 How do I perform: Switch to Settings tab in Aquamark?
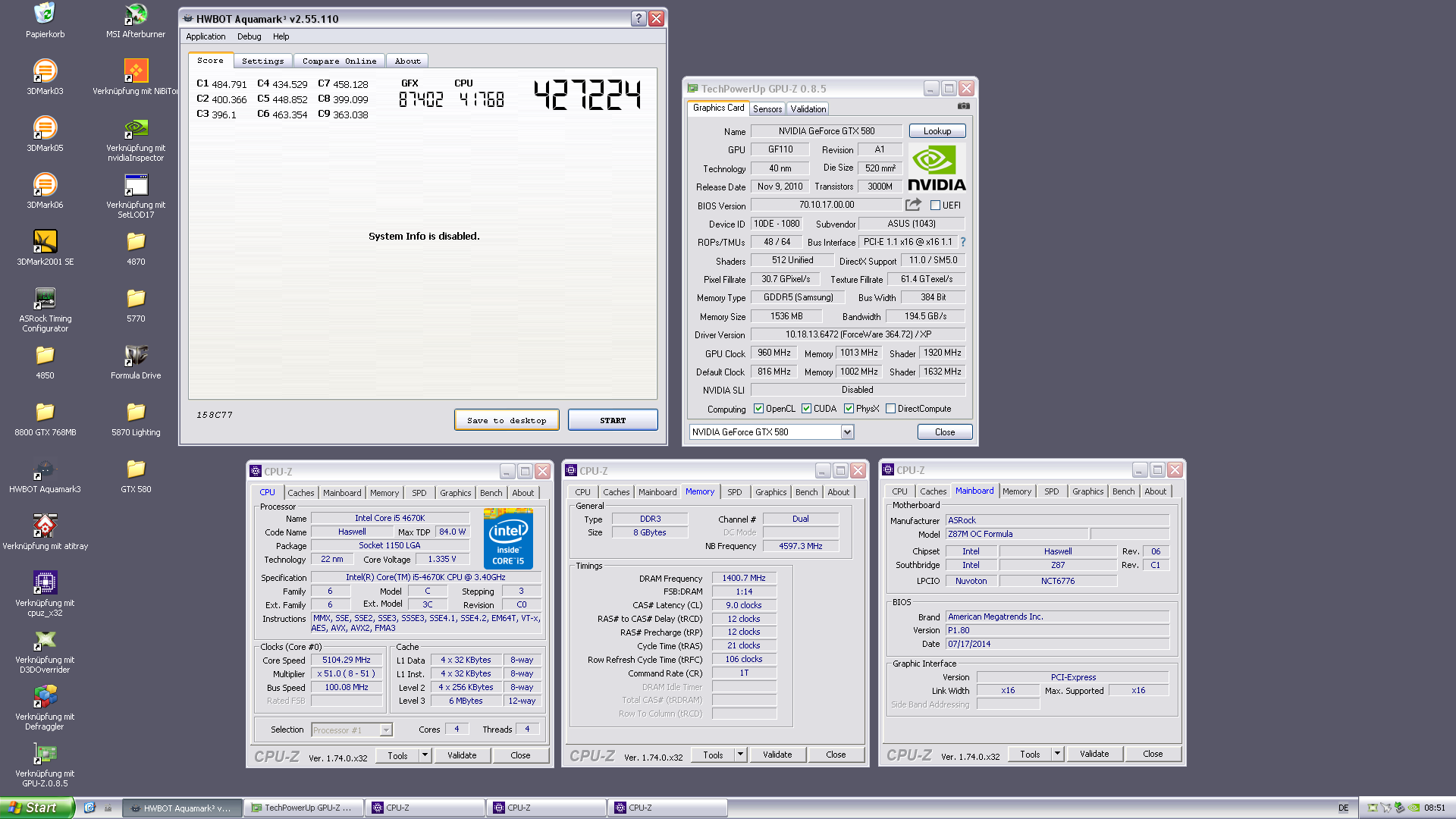[x=262, y=61]
